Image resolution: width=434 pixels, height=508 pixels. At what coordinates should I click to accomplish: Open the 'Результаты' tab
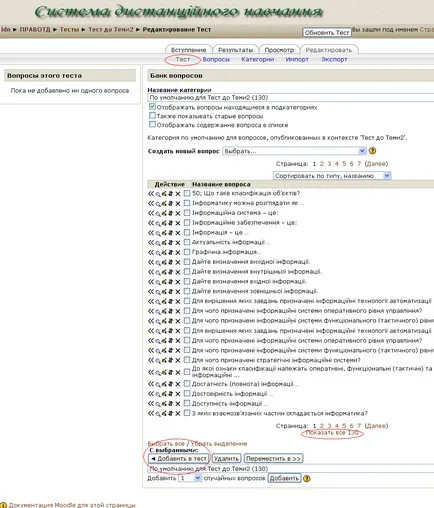click(x=235, y=50)
